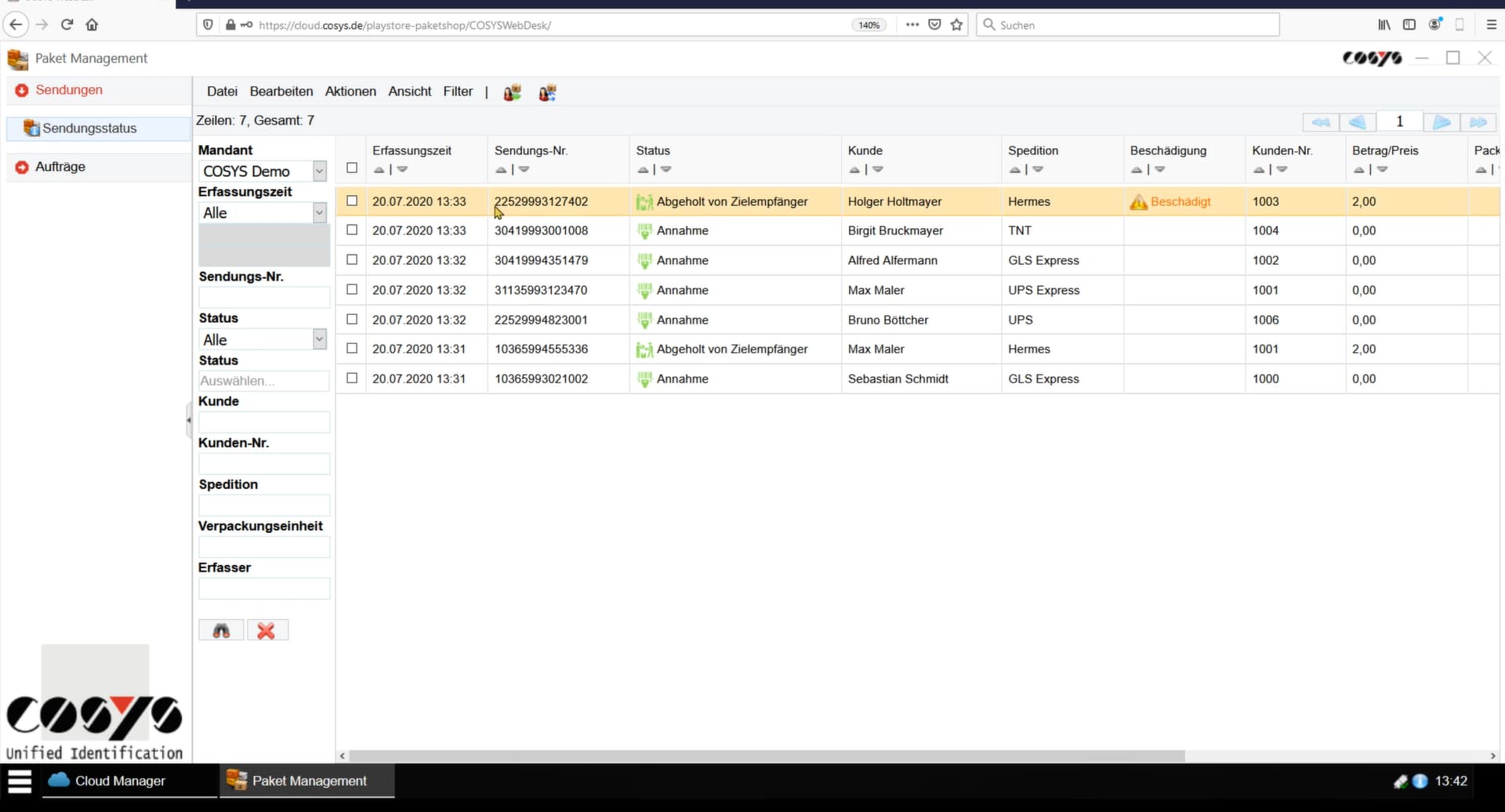1505x812 pixels.
Task: Go to the first page with double left arrow
Action: [1321, 122]
